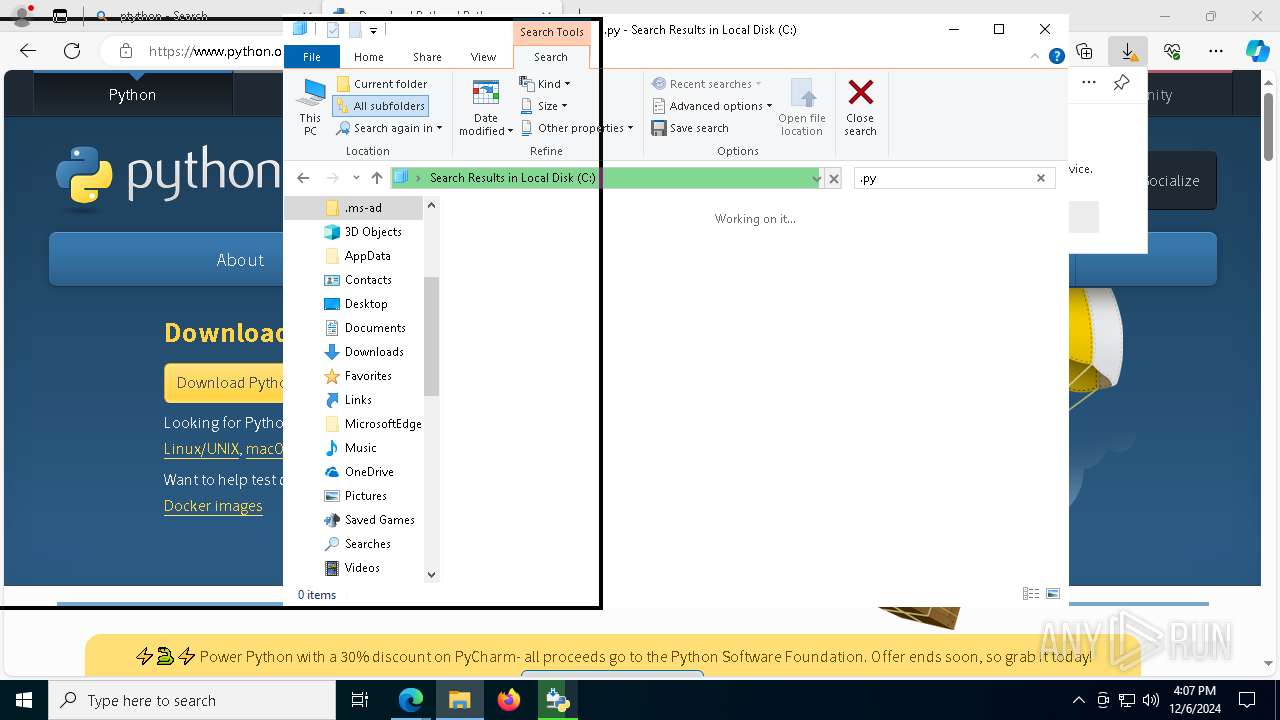Select Searches in navigation pane

click(x=358, y=544)
